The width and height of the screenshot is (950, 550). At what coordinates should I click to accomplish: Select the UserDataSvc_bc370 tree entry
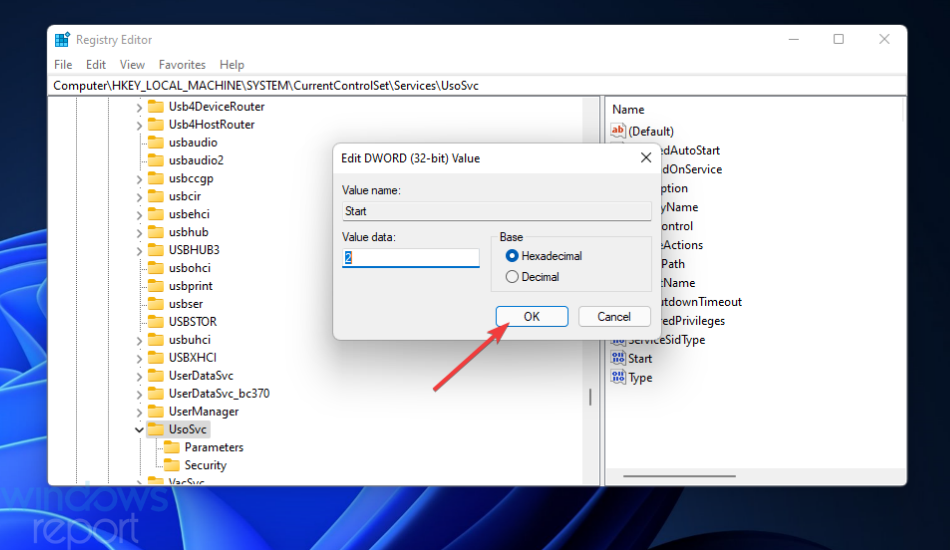tap(219, 394)
